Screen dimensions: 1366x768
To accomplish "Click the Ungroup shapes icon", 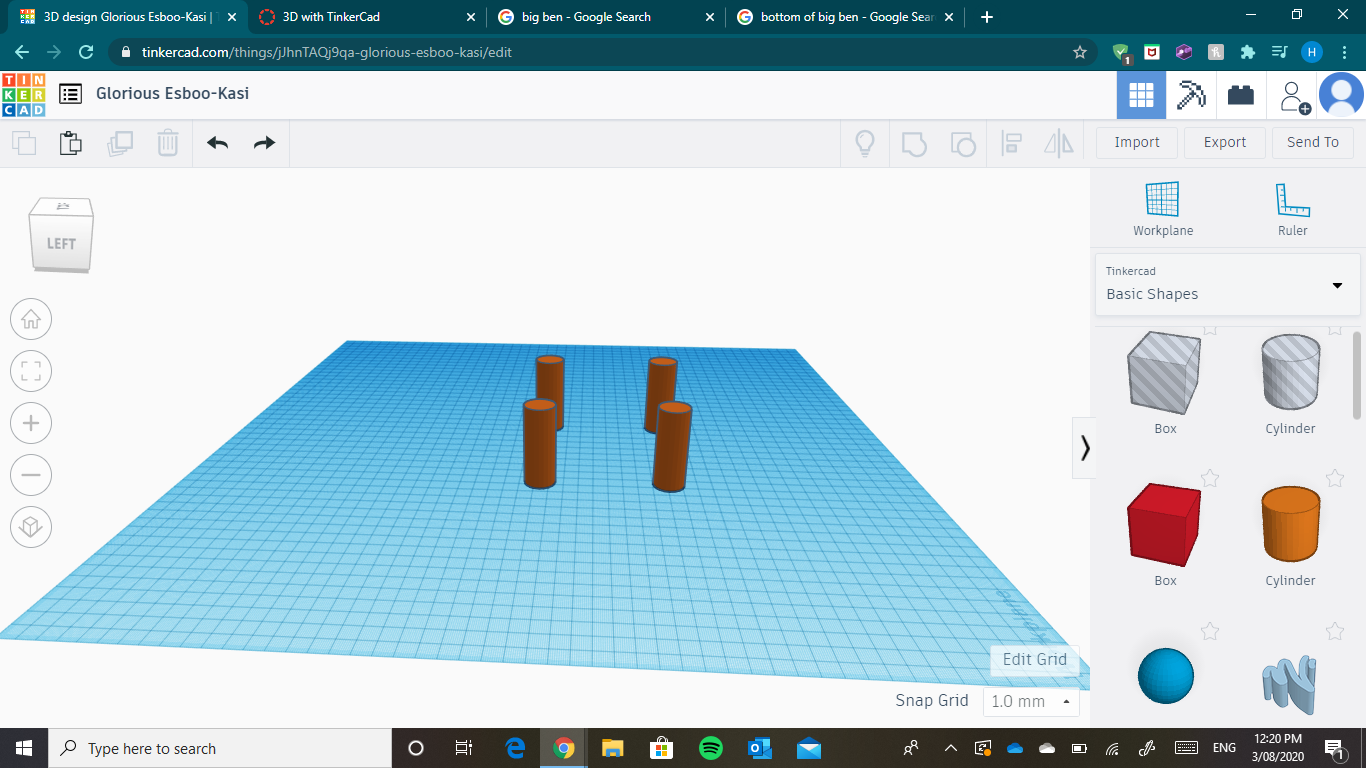I will click(962, 143).
